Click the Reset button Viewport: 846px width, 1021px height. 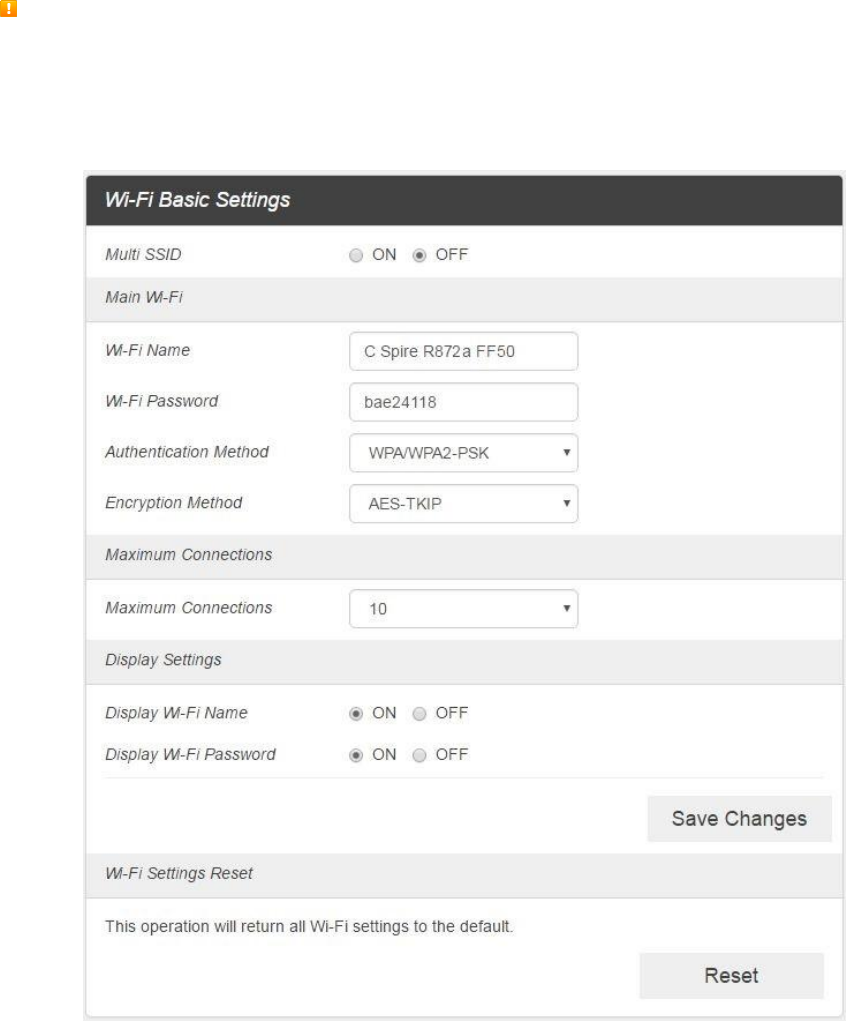(731, 975)
